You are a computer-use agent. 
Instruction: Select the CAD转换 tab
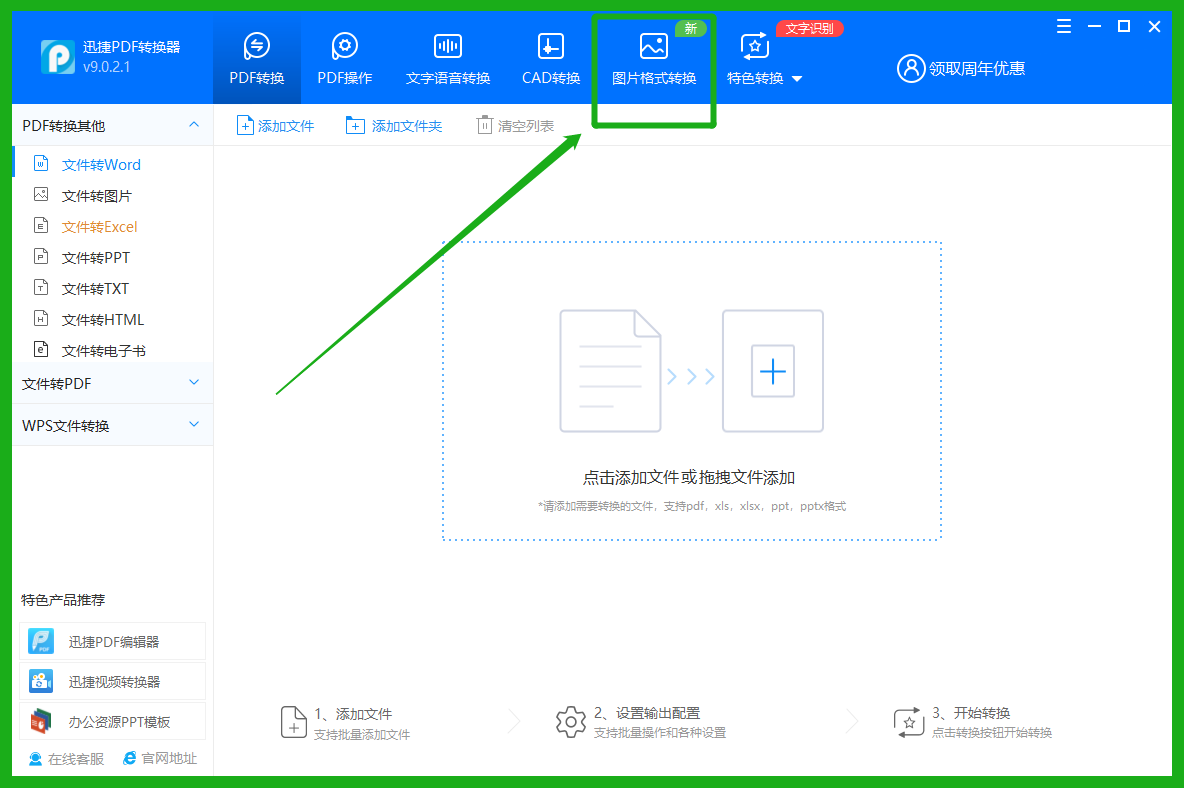550,59
